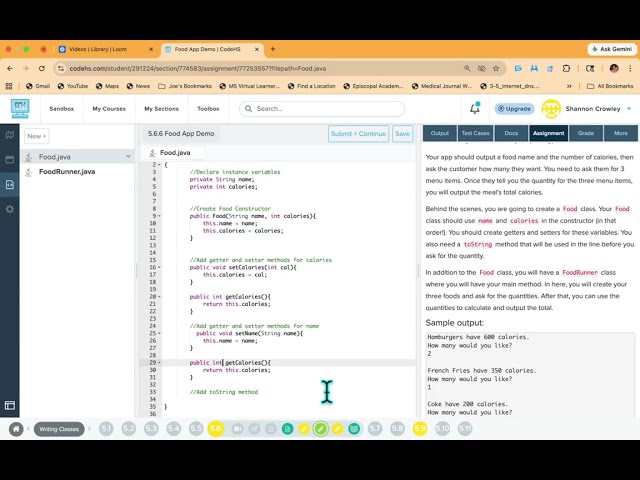The width and height of the screenshot is (640, 480).
Task: Select the Assignment tab
Action: 549,133
